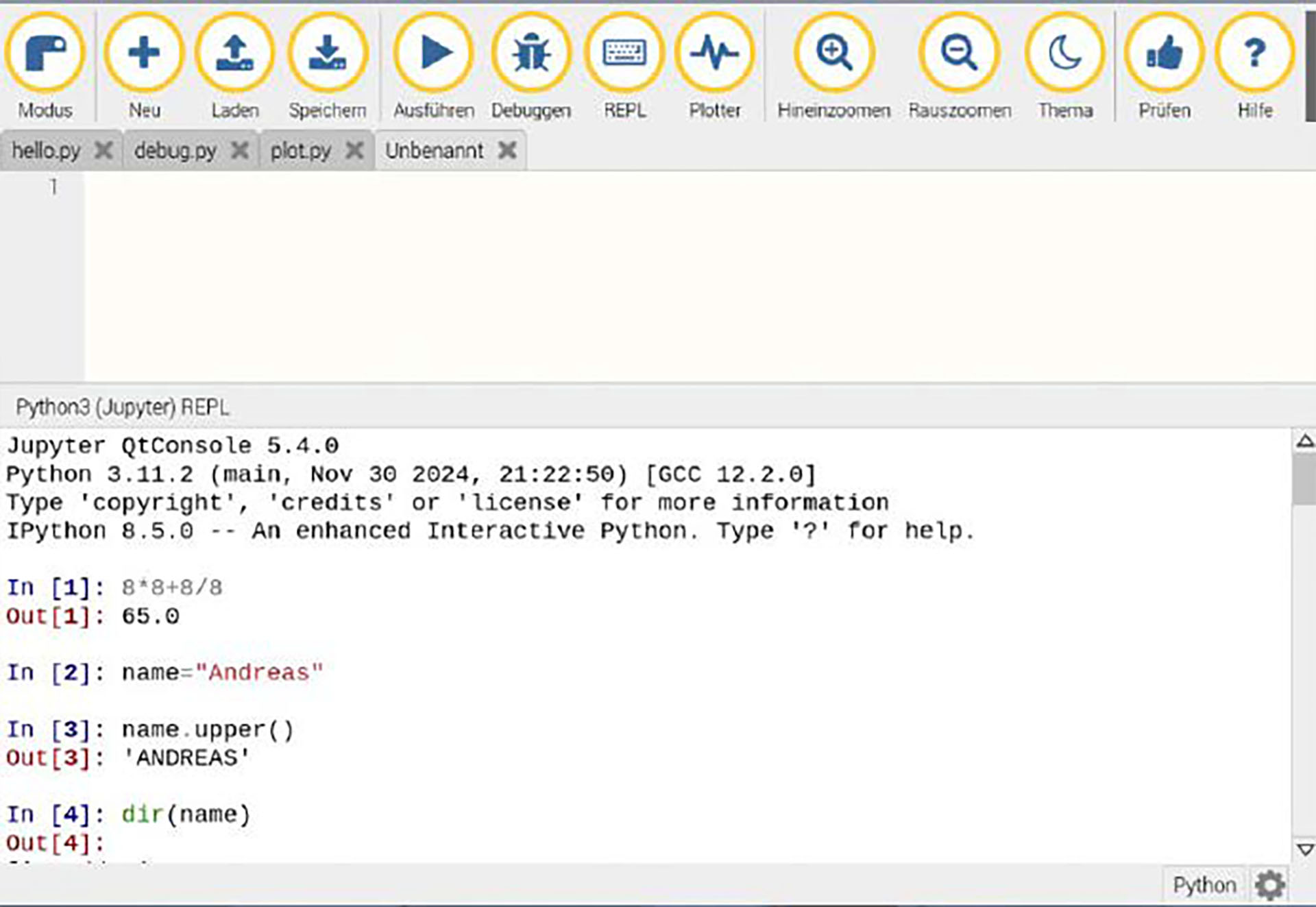Switch to the debug.py tab
The image size is (1316, 907).
pyautogui.click(x=175, y=149)
